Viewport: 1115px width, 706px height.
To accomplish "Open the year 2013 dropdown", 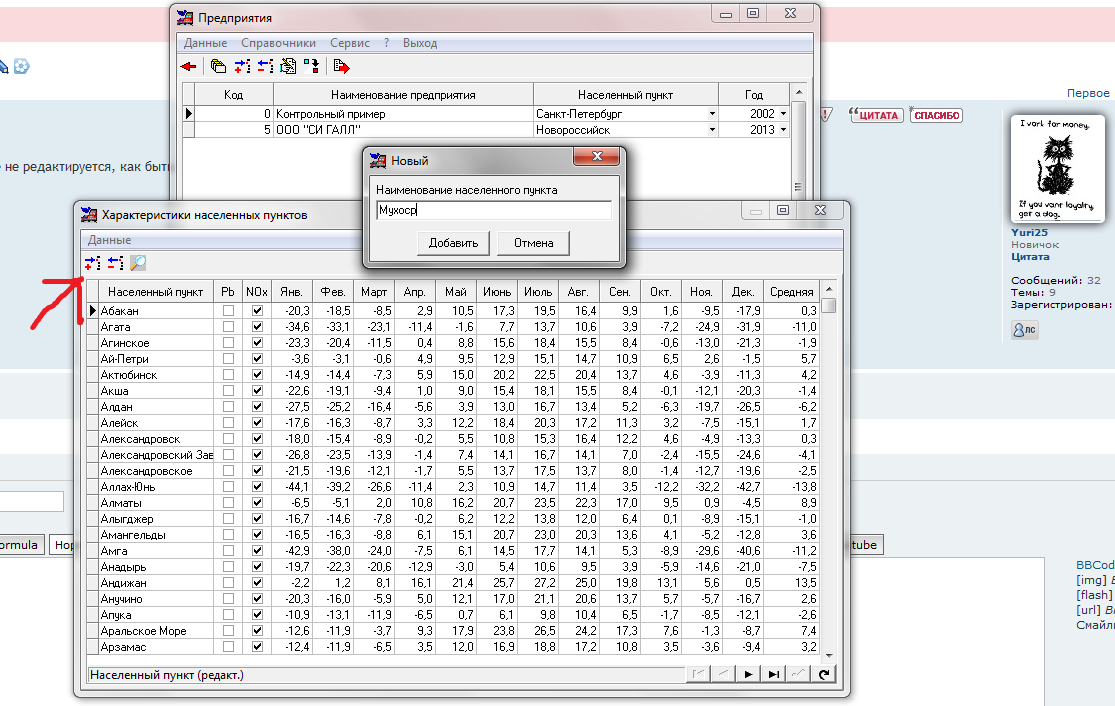I will [x=782, y=130].
